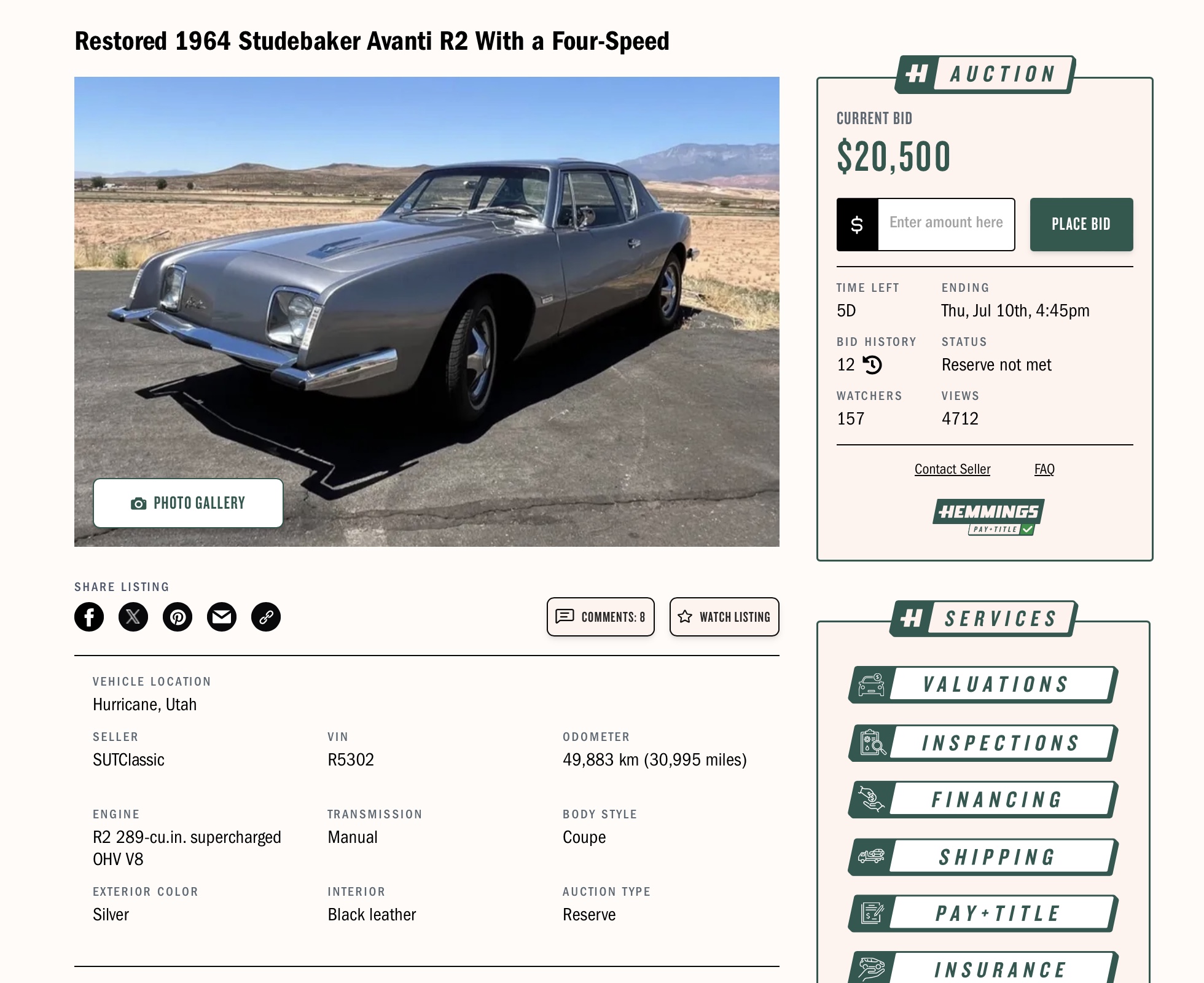Click watchers count 157
This screenshot has width=1204, height=983.
[851, 419]
